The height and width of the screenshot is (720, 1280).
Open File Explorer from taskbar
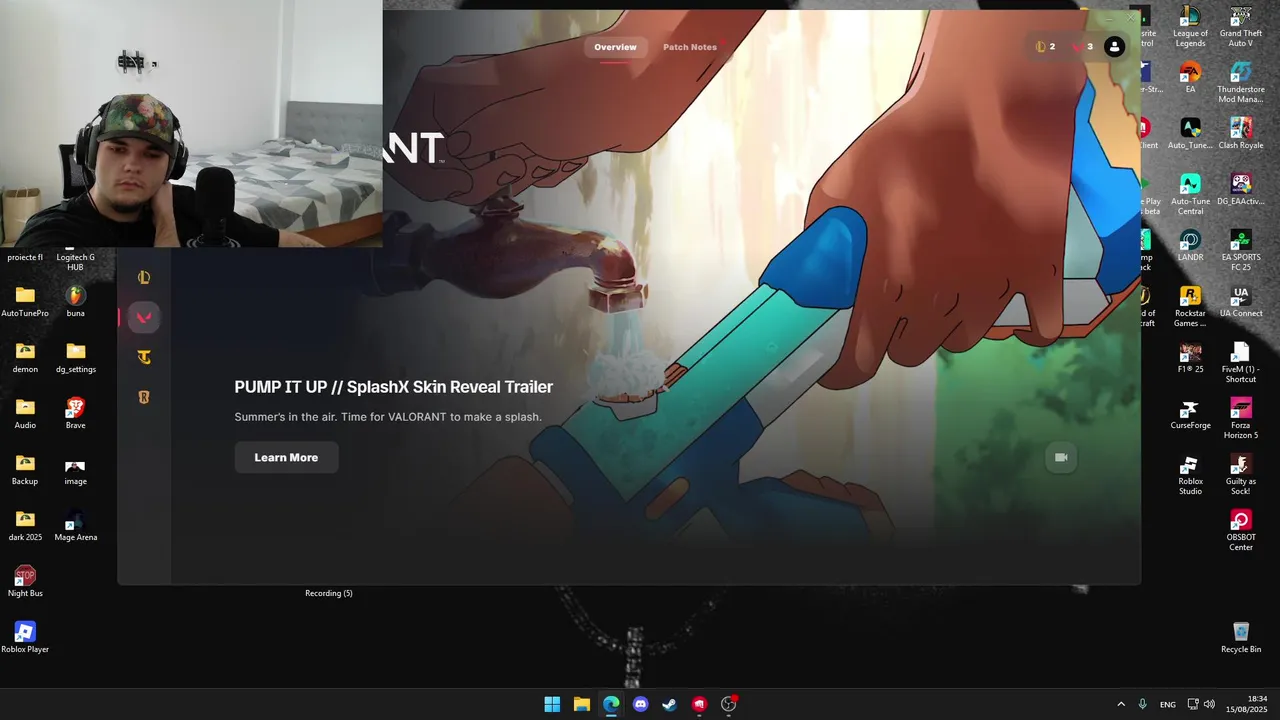(581, 704)
